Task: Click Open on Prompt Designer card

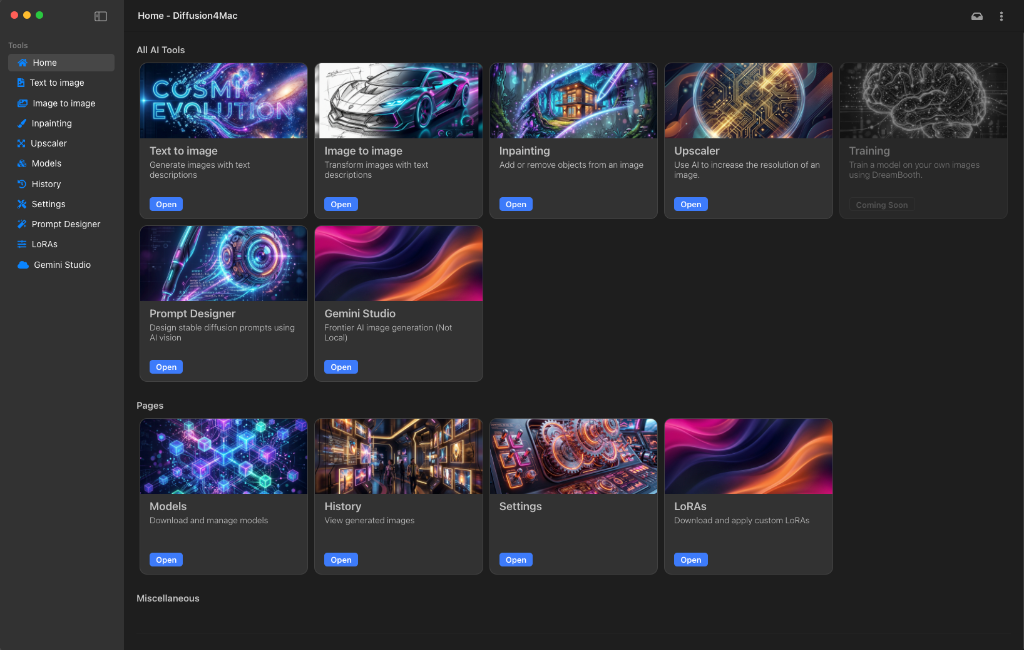Action: [166, 367]
